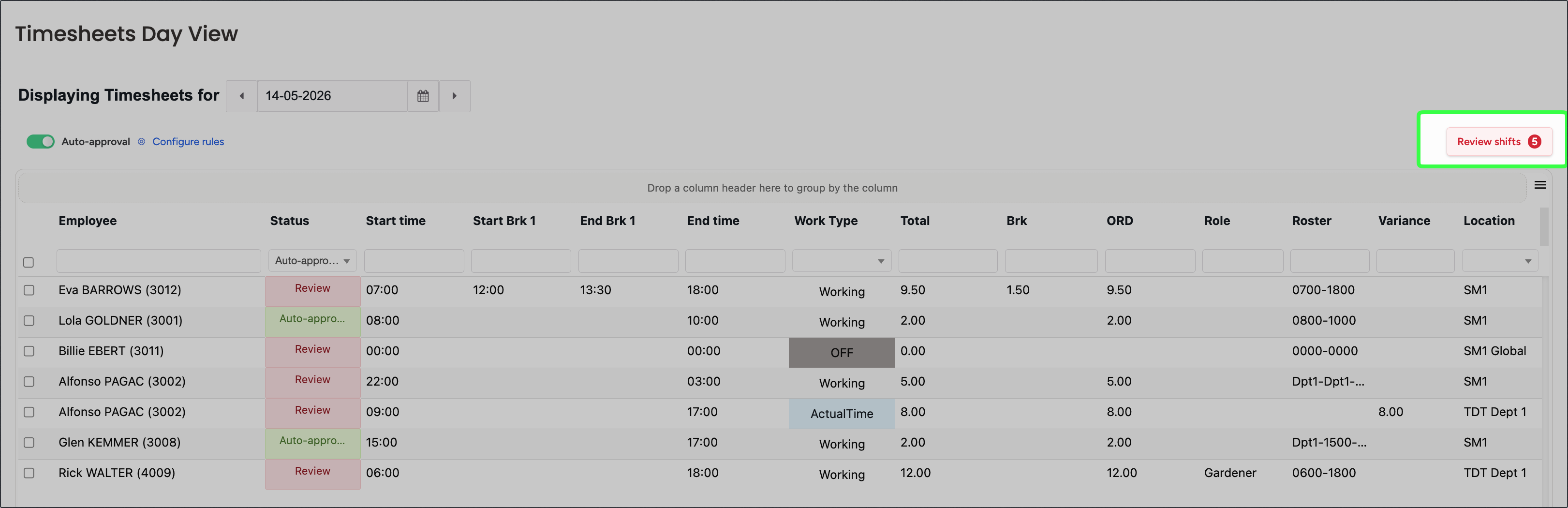Image resolution: width=1568 pixels, height=508 pixels.
Task: Click the Role filter box
Action: pos(1243,261)
